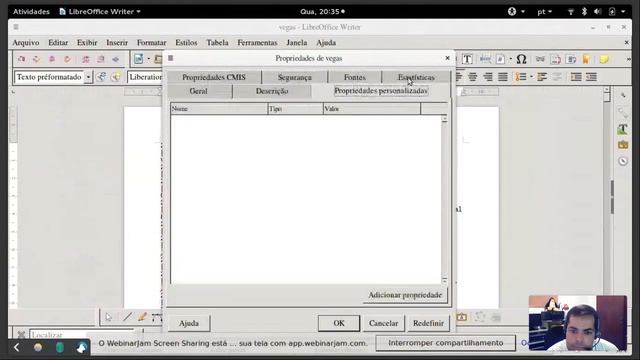Screen dimensions: 640x360
Task: Toggle the bulleted list icon
Action: 521,77
